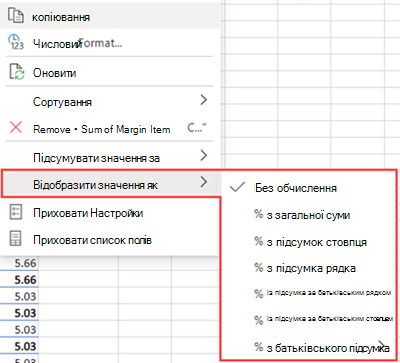
Task: Click the checkmark next to Без обчислення
Action: pos(238,187)
